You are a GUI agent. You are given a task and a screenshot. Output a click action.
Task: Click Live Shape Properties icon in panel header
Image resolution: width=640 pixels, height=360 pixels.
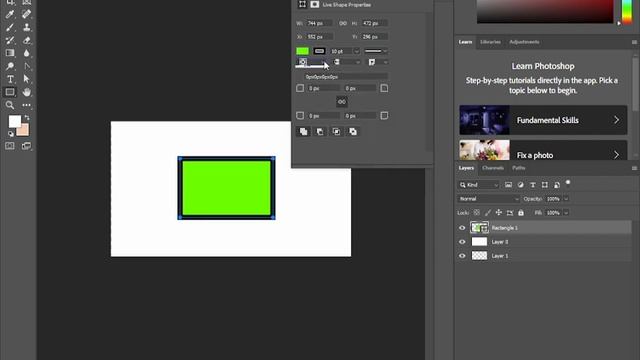[x=302, y=4]
